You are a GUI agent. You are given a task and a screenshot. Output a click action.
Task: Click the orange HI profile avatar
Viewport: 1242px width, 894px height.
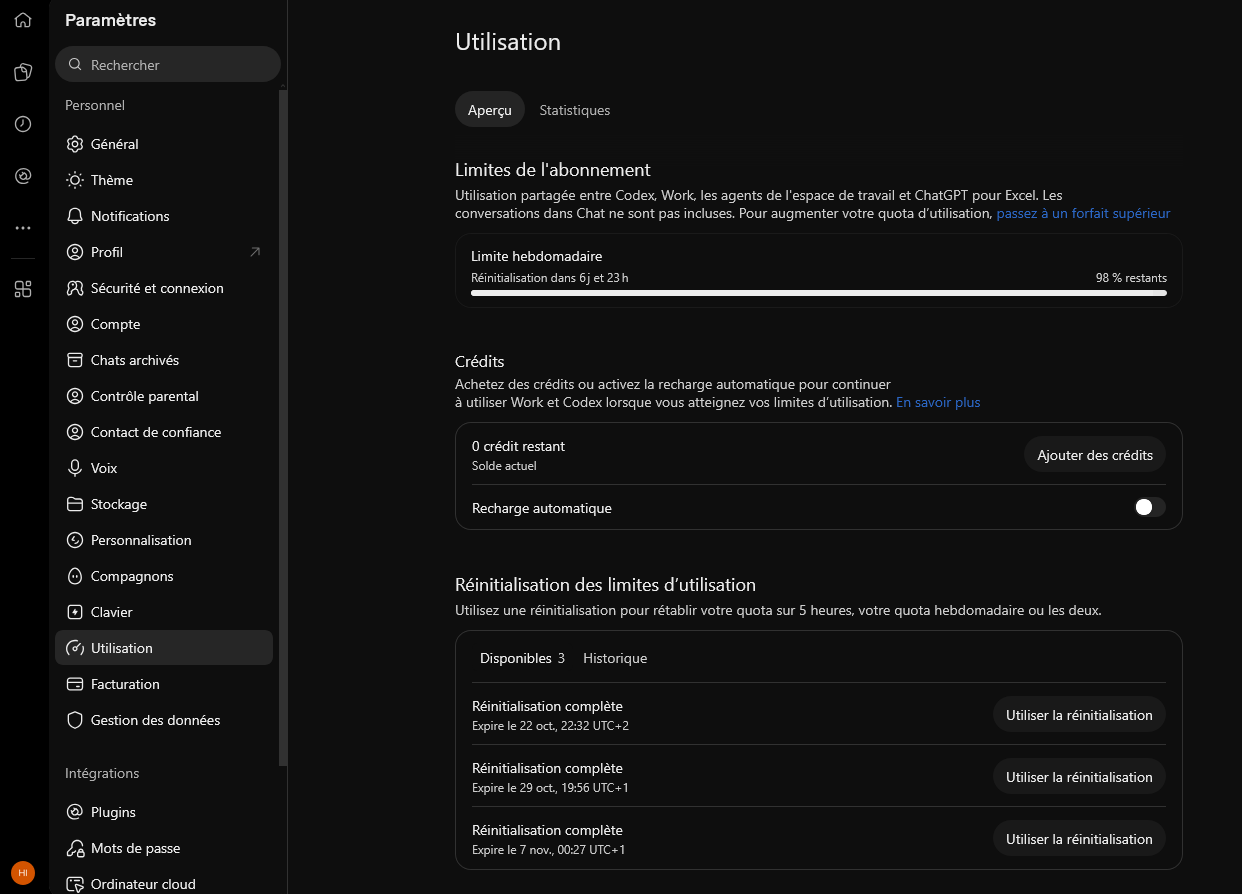[x=23, y=873]
